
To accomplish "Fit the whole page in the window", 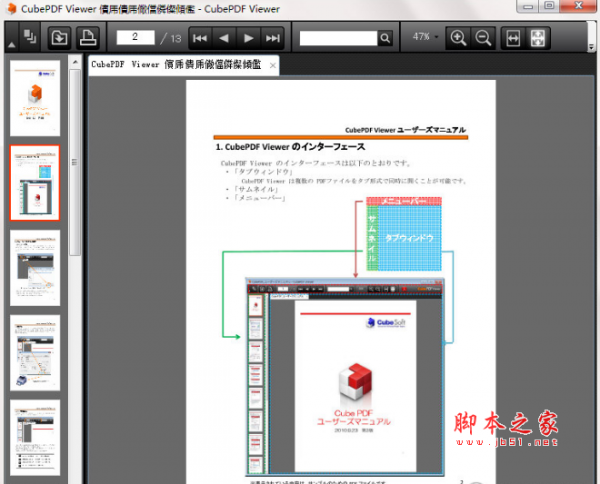I will click(x=538, y=38).
